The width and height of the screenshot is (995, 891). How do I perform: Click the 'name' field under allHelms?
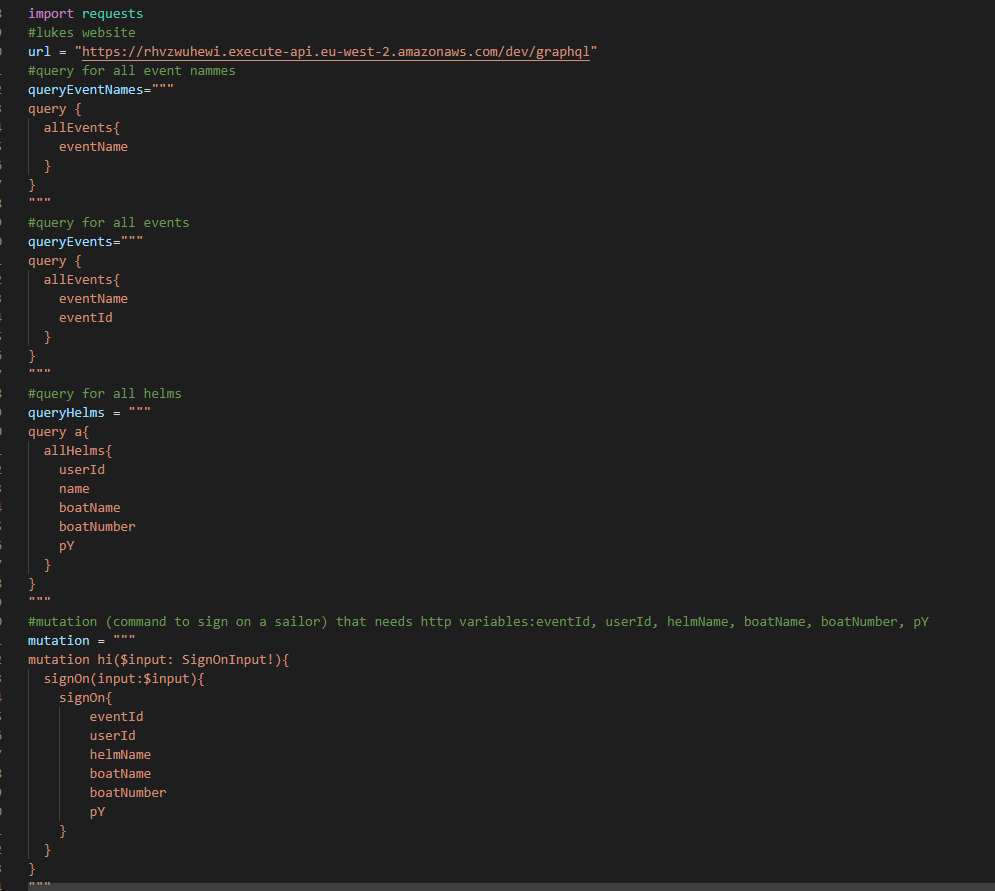click(x=74, y=489)
